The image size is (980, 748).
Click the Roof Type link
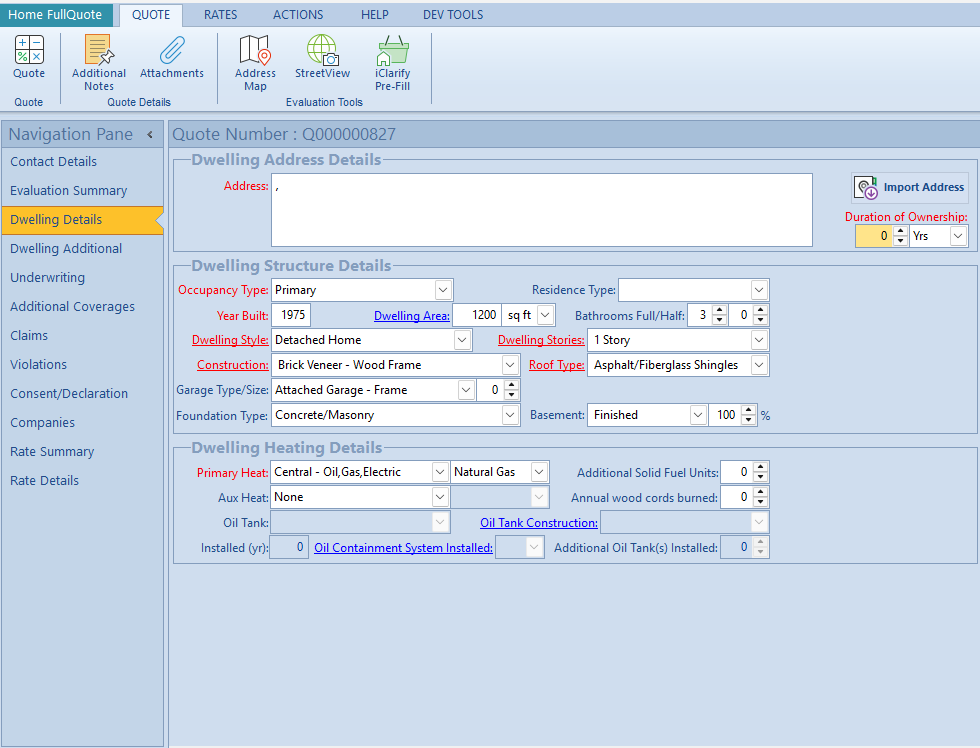[557, 365]
